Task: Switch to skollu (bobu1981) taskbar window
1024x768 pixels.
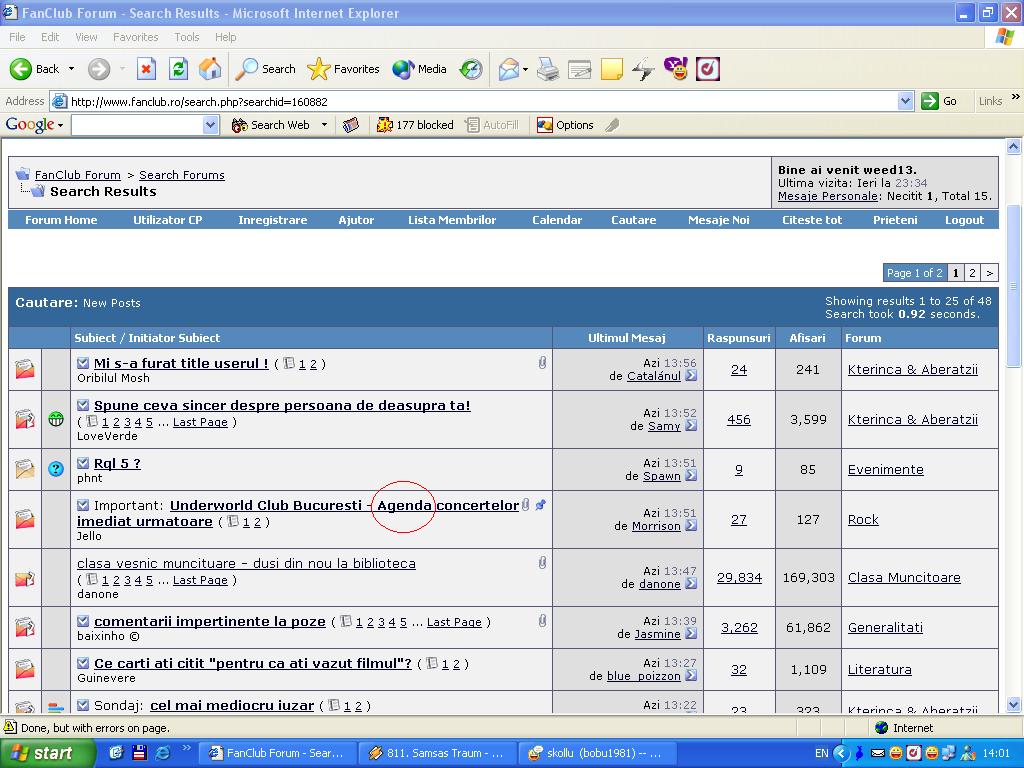Action: pos(596,754)
